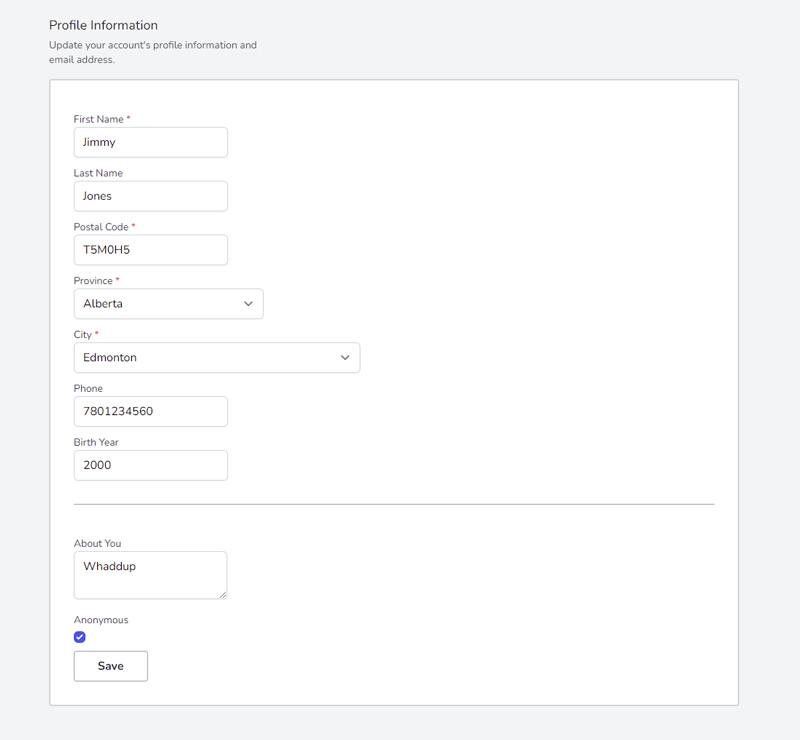Select the Postal Code field T5M0H5
800x740 pixels.
point(151,250)
